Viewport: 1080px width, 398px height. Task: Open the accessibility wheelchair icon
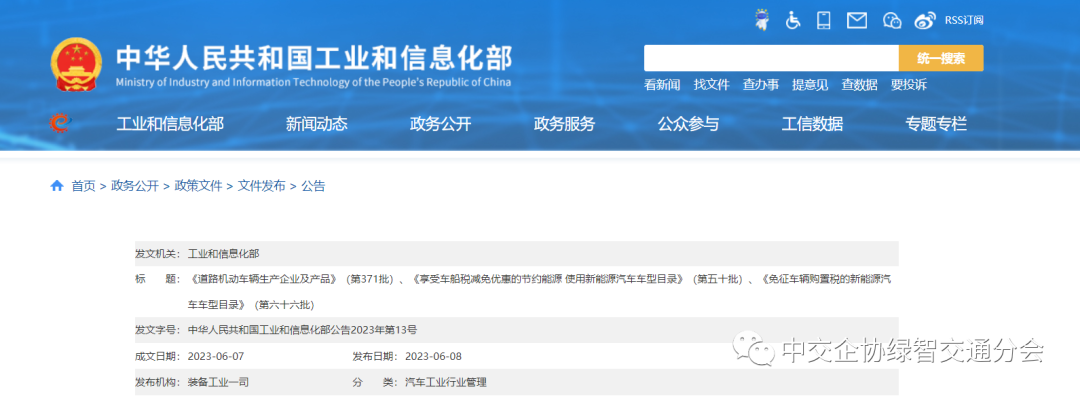(x=793, y=20)
